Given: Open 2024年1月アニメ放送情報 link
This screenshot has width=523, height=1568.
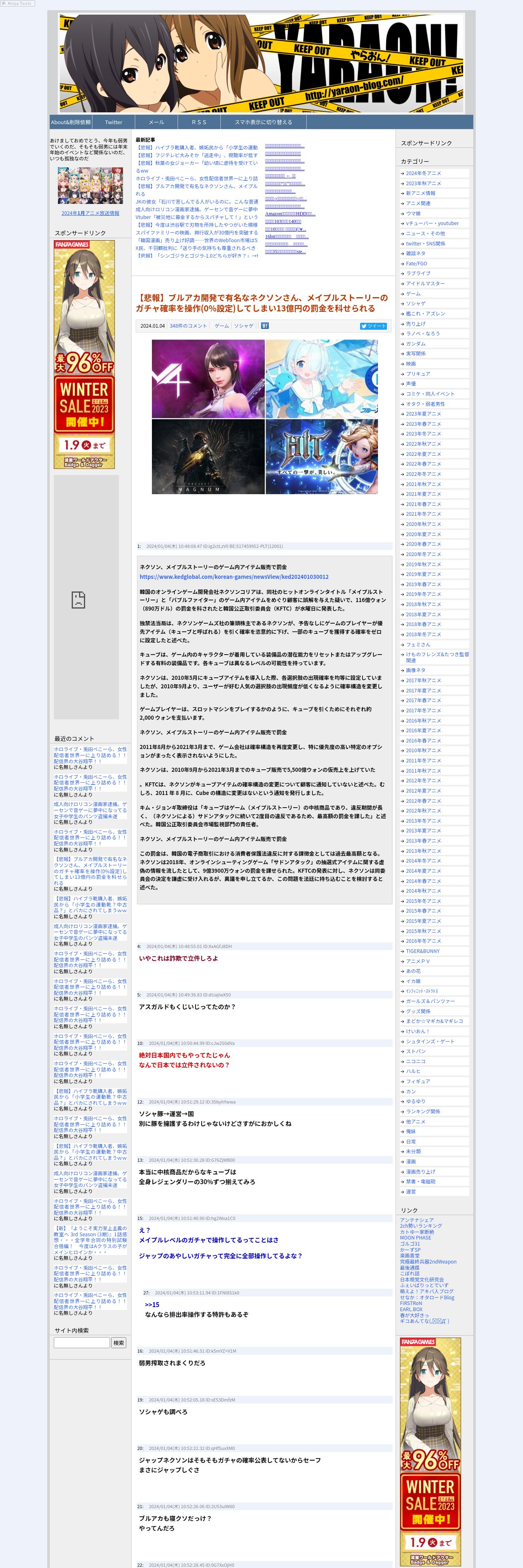Looking at the screenshot, I should [90, 213].
